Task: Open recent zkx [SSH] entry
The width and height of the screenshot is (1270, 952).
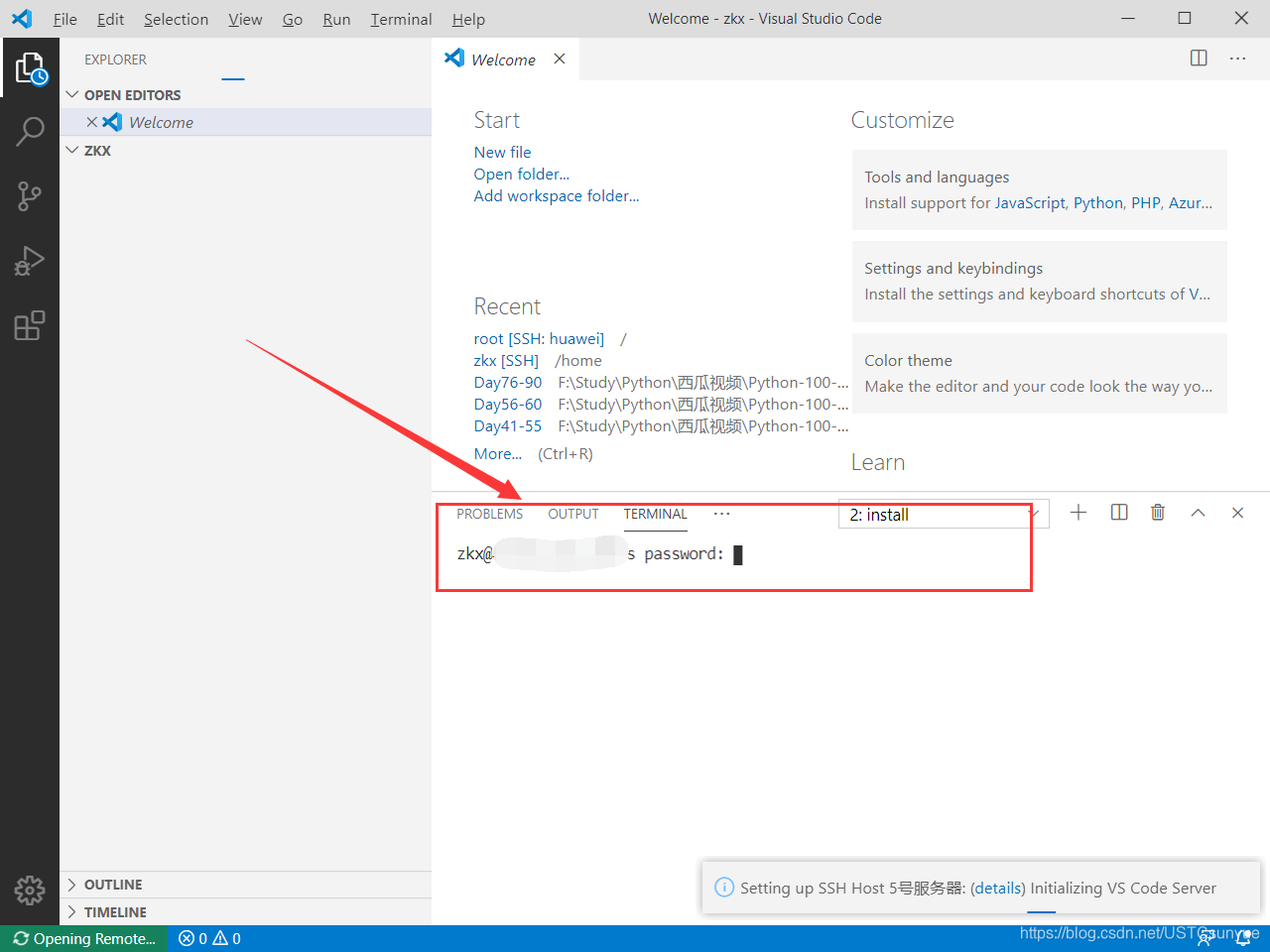Action: (x=506, y=360)
